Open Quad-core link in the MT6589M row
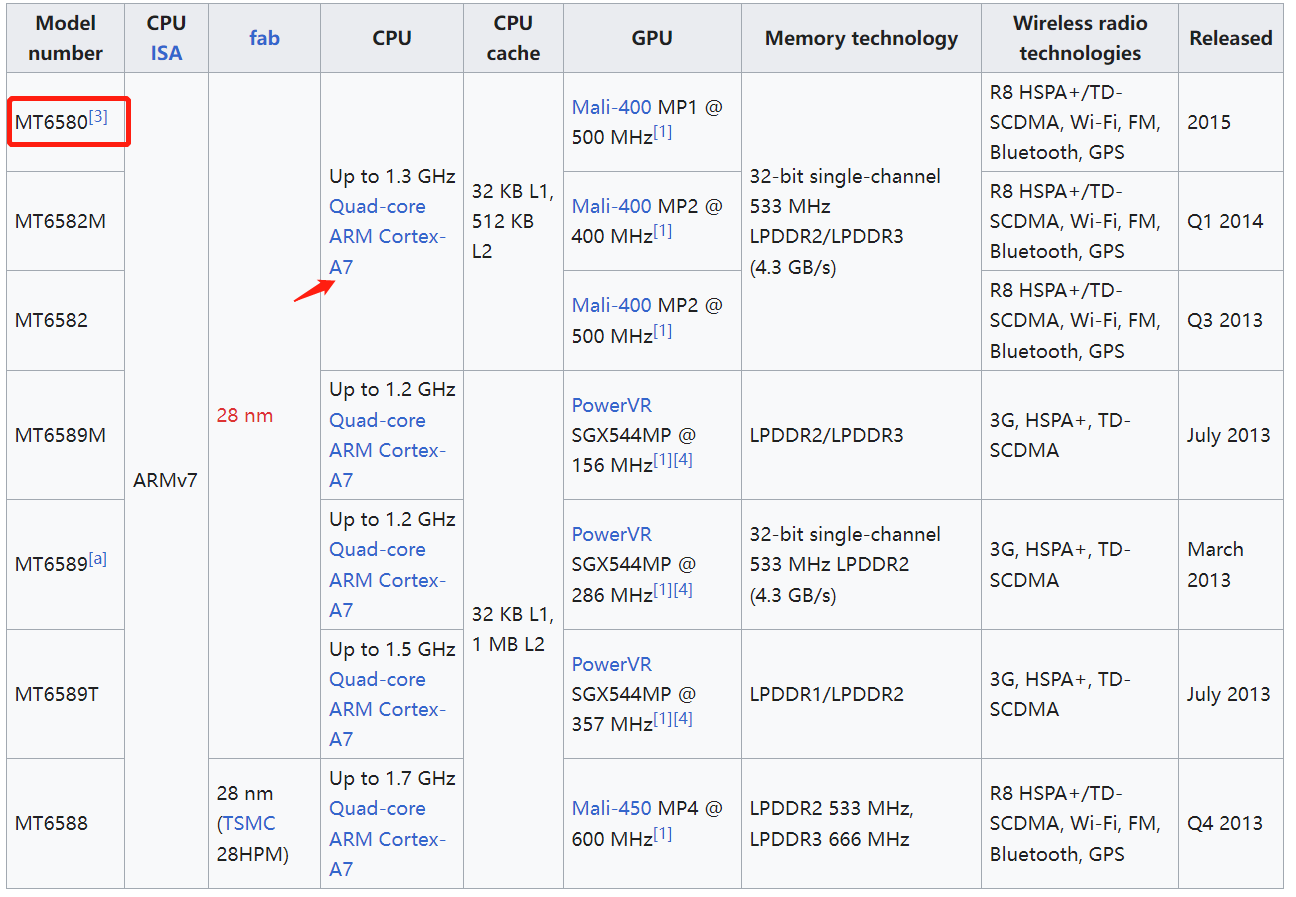 pyautogui.click(x=377, y=421)
